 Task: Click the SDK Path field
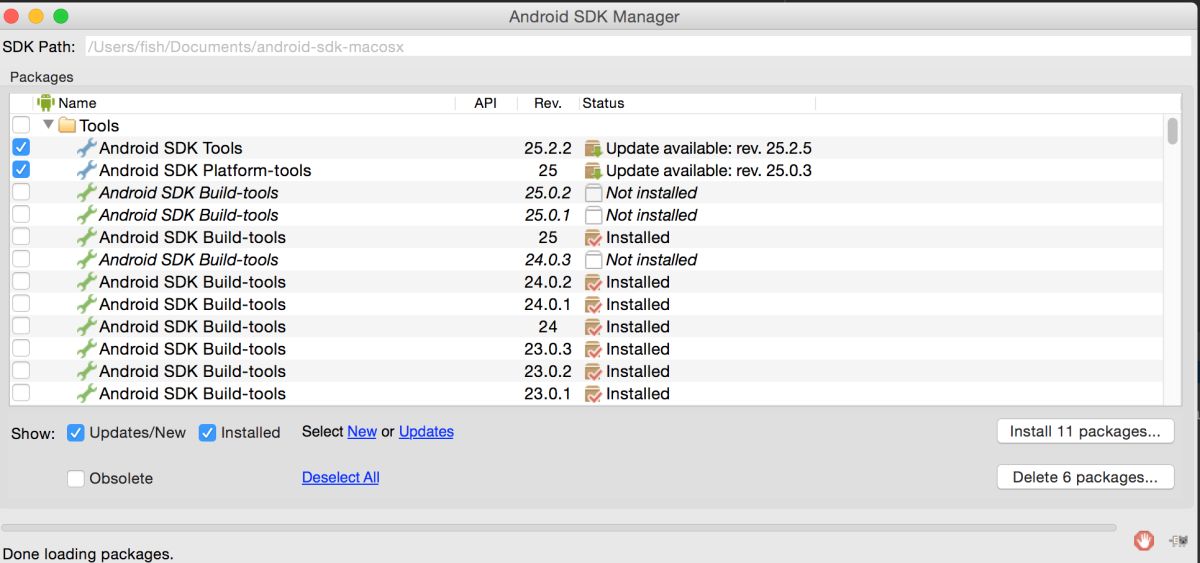tap(639, 47)
